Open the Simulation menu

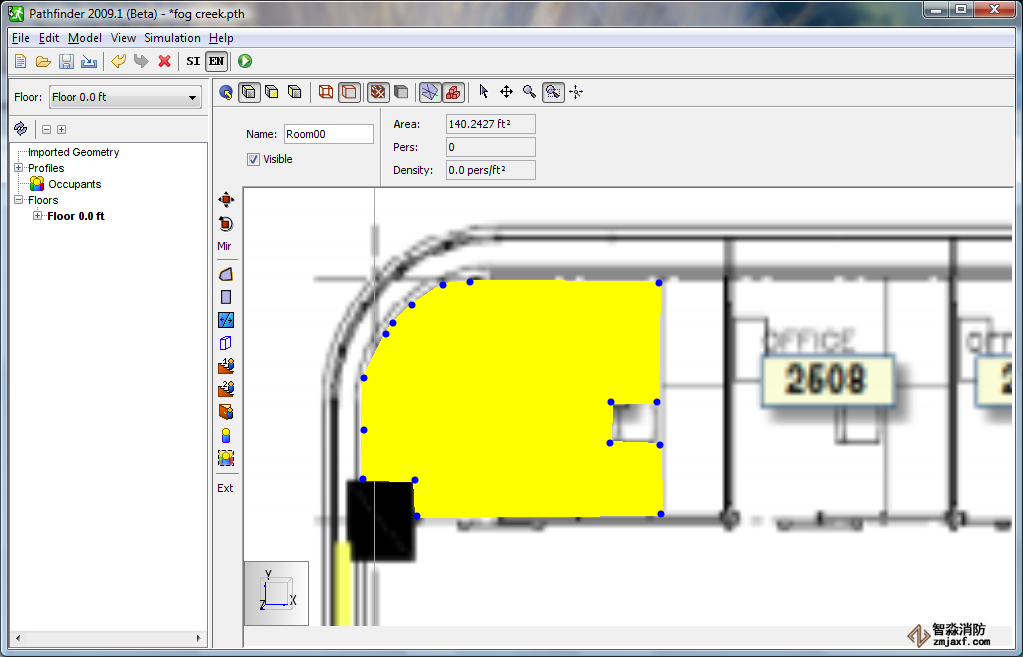[x=172, y=38]
